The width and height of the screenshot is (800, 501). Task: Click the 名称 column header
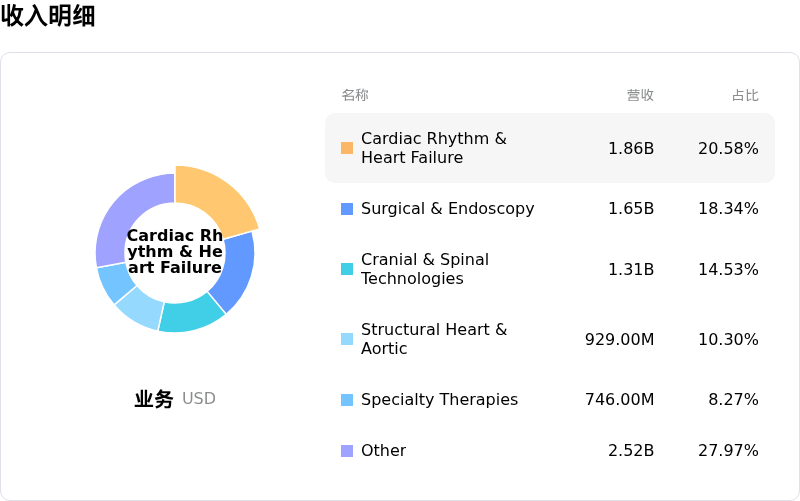click(355, 96)
